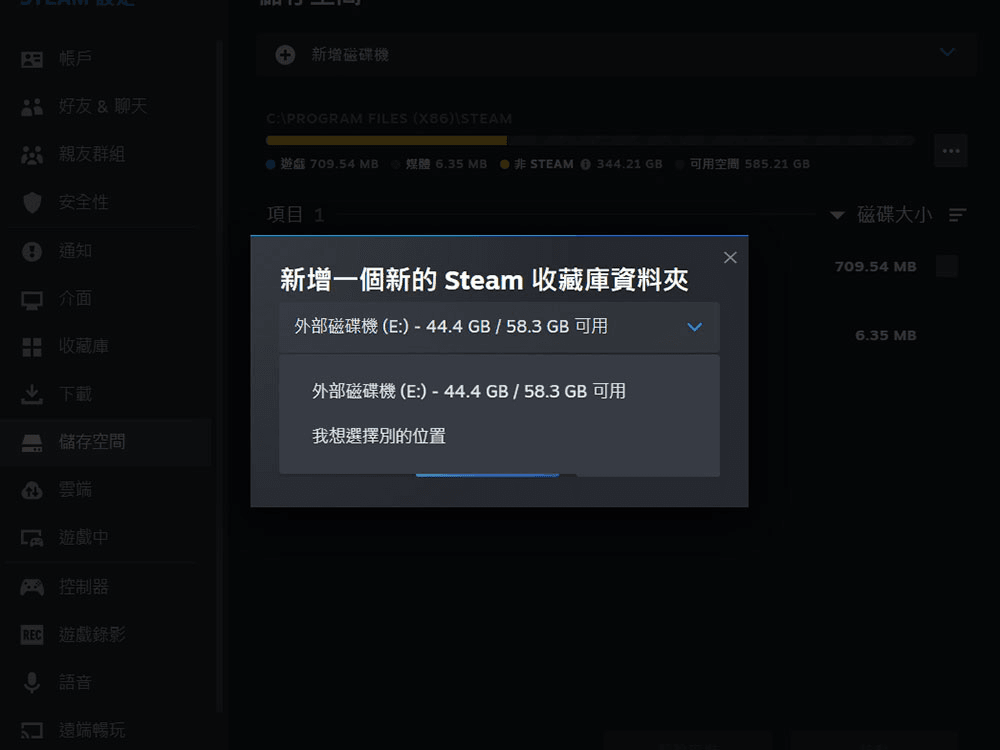Click the sort order icon beside 磁碟大小
This screenshot has height=750, width=1000.
click(x=958, y=215)
